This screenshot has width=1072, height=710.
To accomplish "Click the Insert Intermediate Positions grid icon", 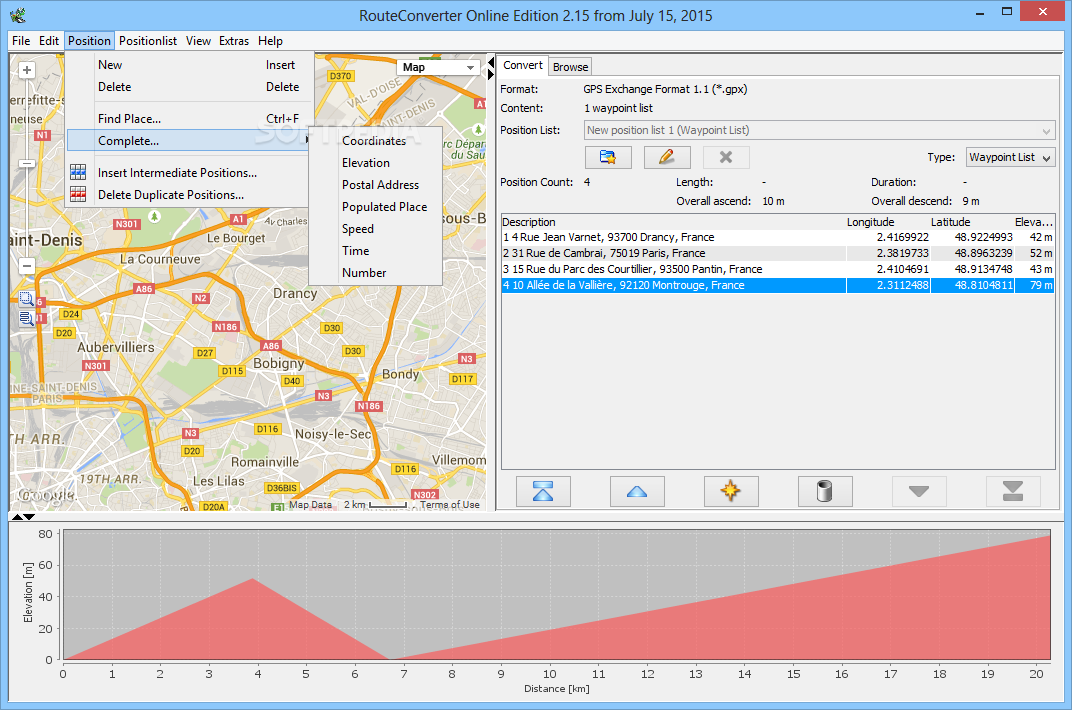I will 78,172.
